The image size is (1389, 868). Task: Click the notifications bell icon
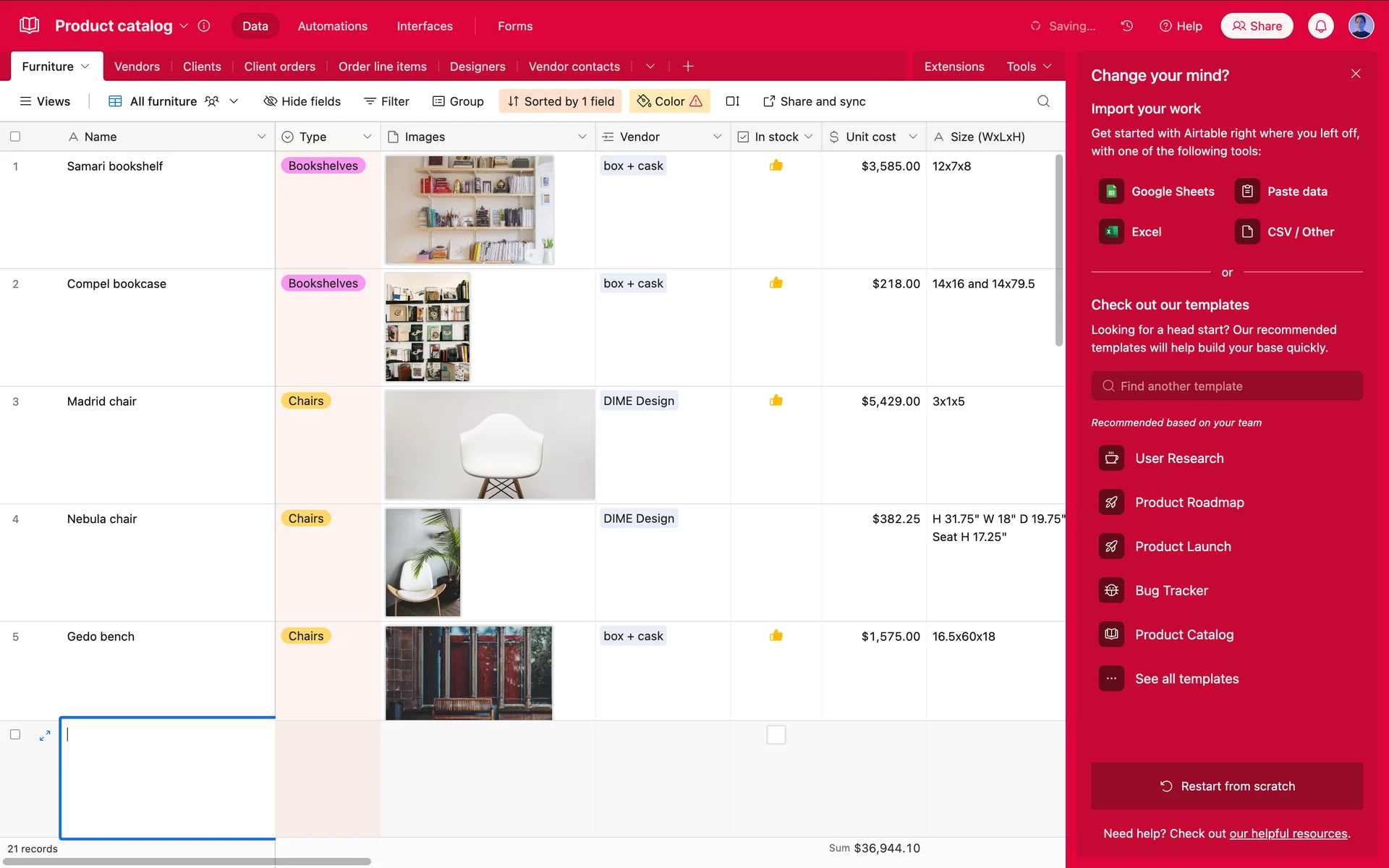[x=1320, y=26]
